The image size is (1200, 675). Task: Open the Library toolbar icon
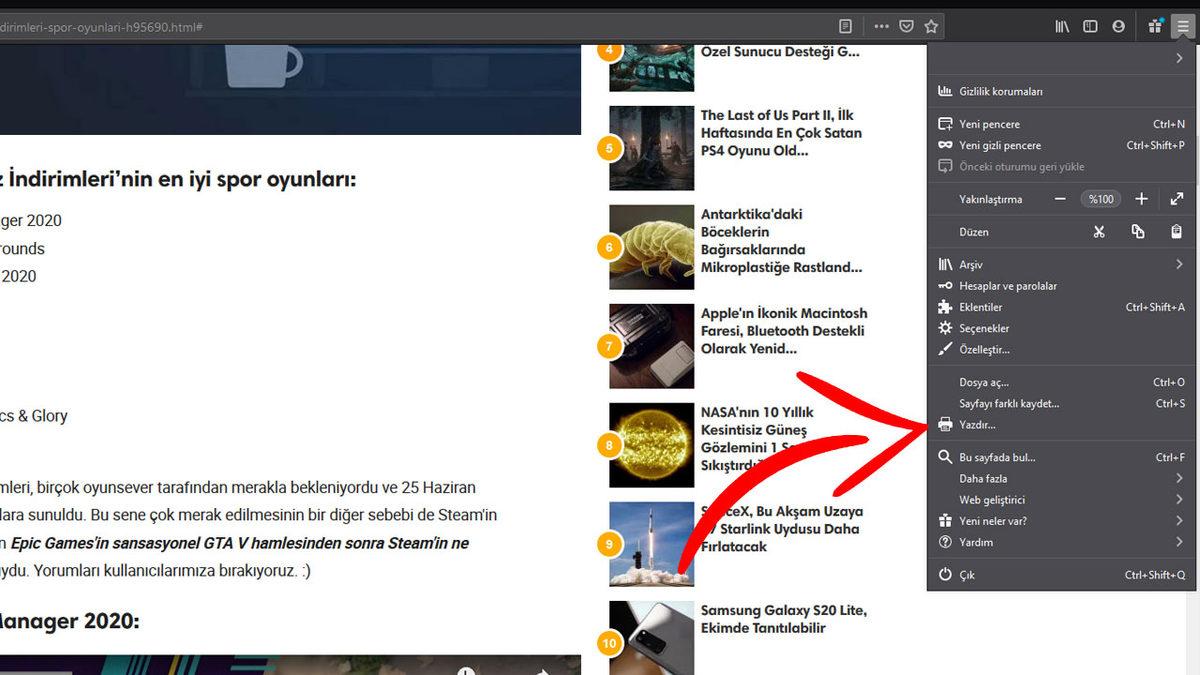tap(1063, 26)
